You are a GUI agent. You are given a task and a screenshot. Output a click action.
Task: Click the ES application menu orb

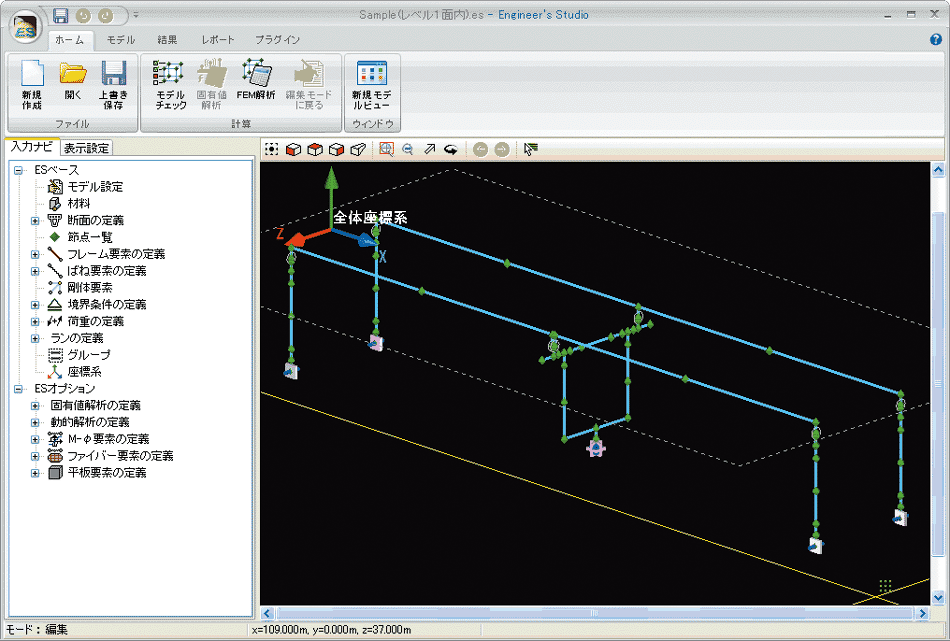pyautogui.click(x=25, y=27)
